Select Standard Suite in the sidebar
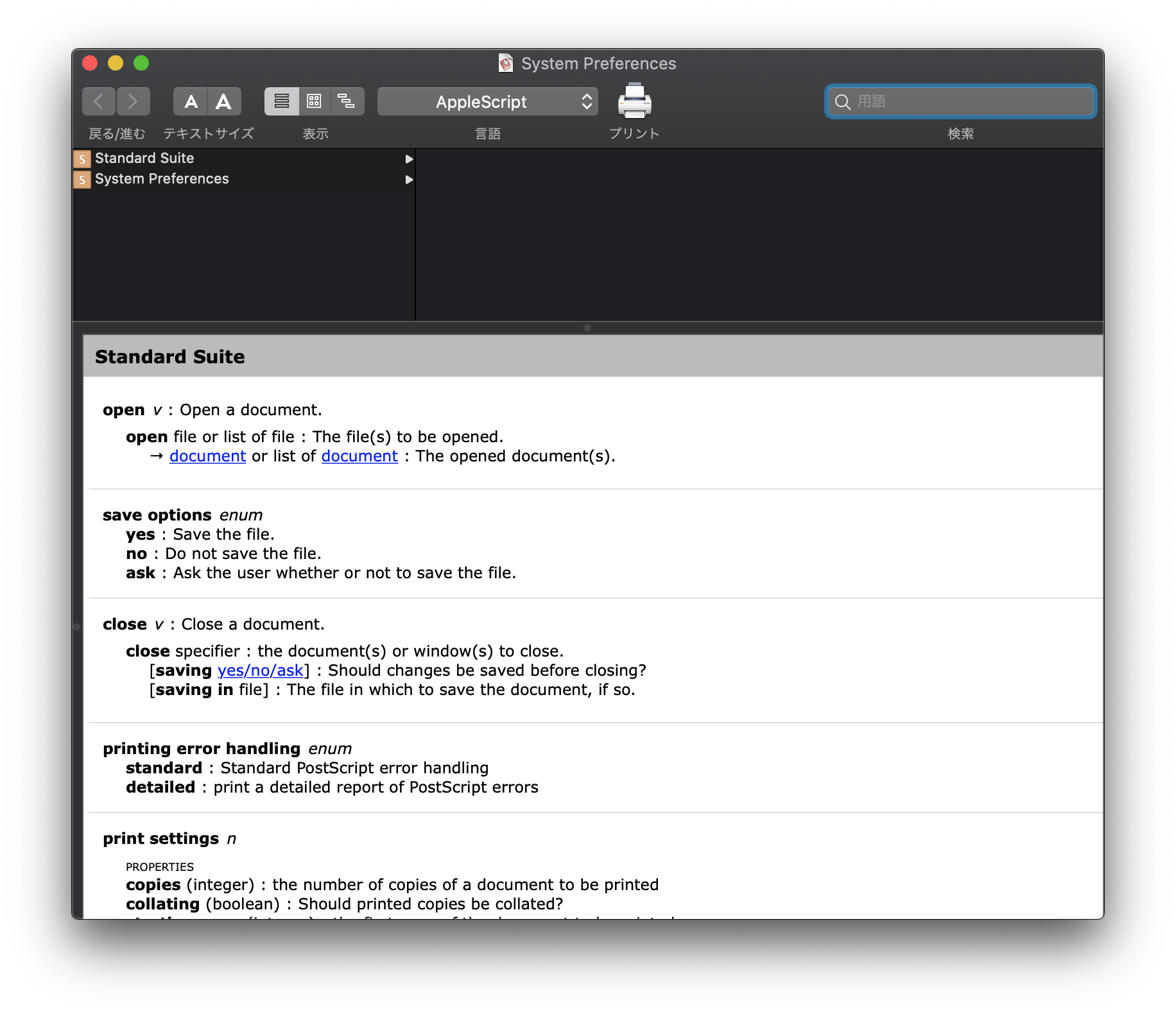Image resolution: width=1176 pixels, height=1014 pixels. click(x=144, y=158)
